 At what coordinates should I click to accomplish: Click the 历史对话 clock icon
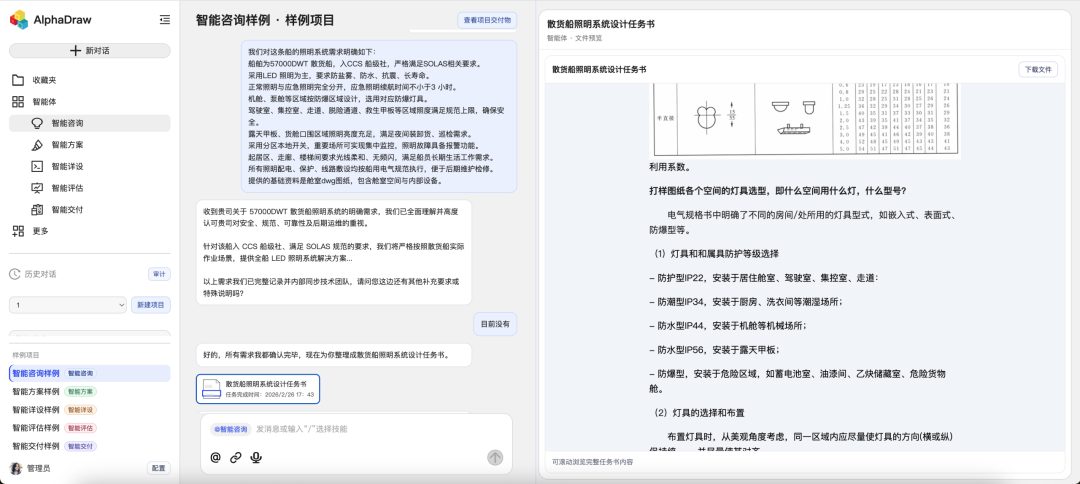(x=14, y=274)
